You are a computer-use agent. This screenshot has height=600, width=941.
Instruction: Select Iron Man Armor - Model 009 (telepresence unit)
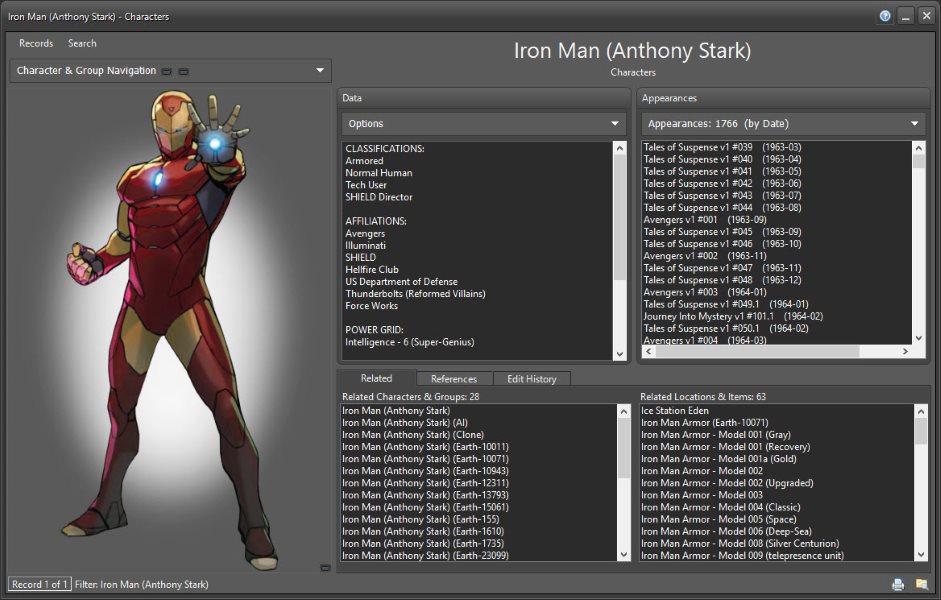pos(742,556)
